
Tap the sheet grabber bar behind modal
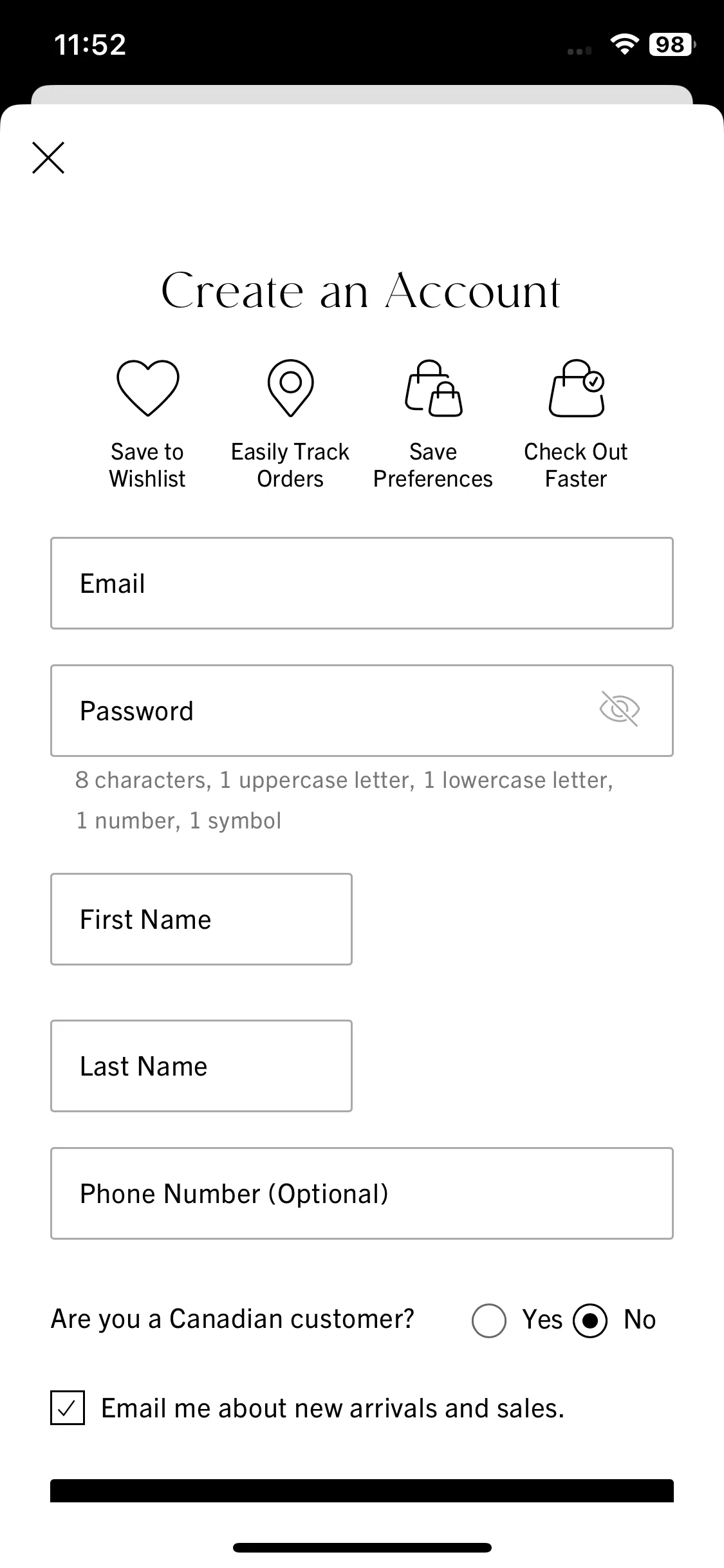coord(362,94)
